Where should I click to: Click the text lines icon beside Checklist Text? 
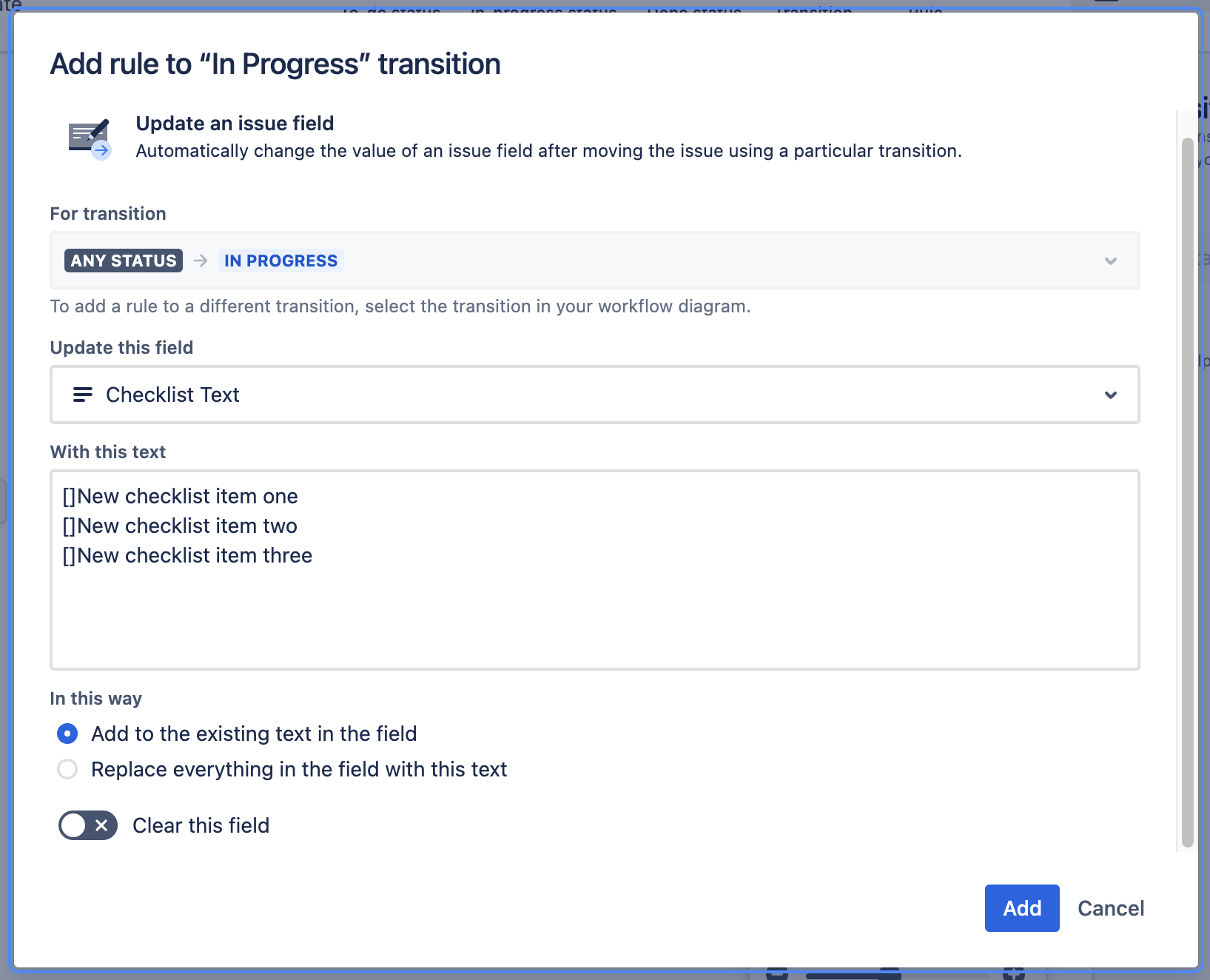coord(83,395)
